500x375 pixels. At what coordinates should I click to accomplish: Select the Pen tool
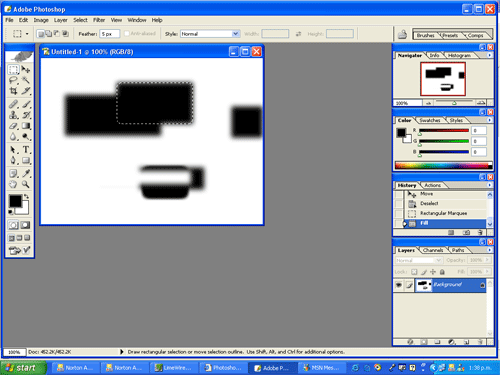pyautogui.click(x=13, y=160)
